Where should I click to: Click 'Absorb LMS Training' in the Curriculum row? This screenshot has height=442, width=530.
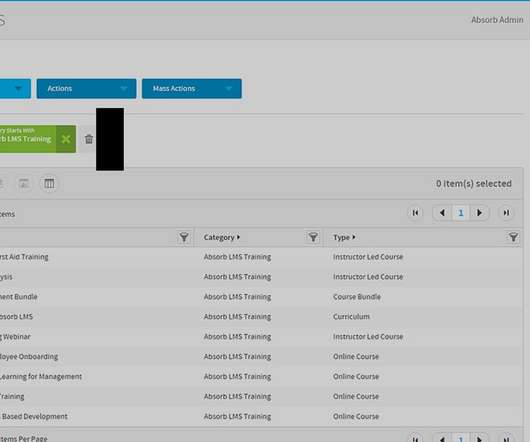click(x=237, y=317)
